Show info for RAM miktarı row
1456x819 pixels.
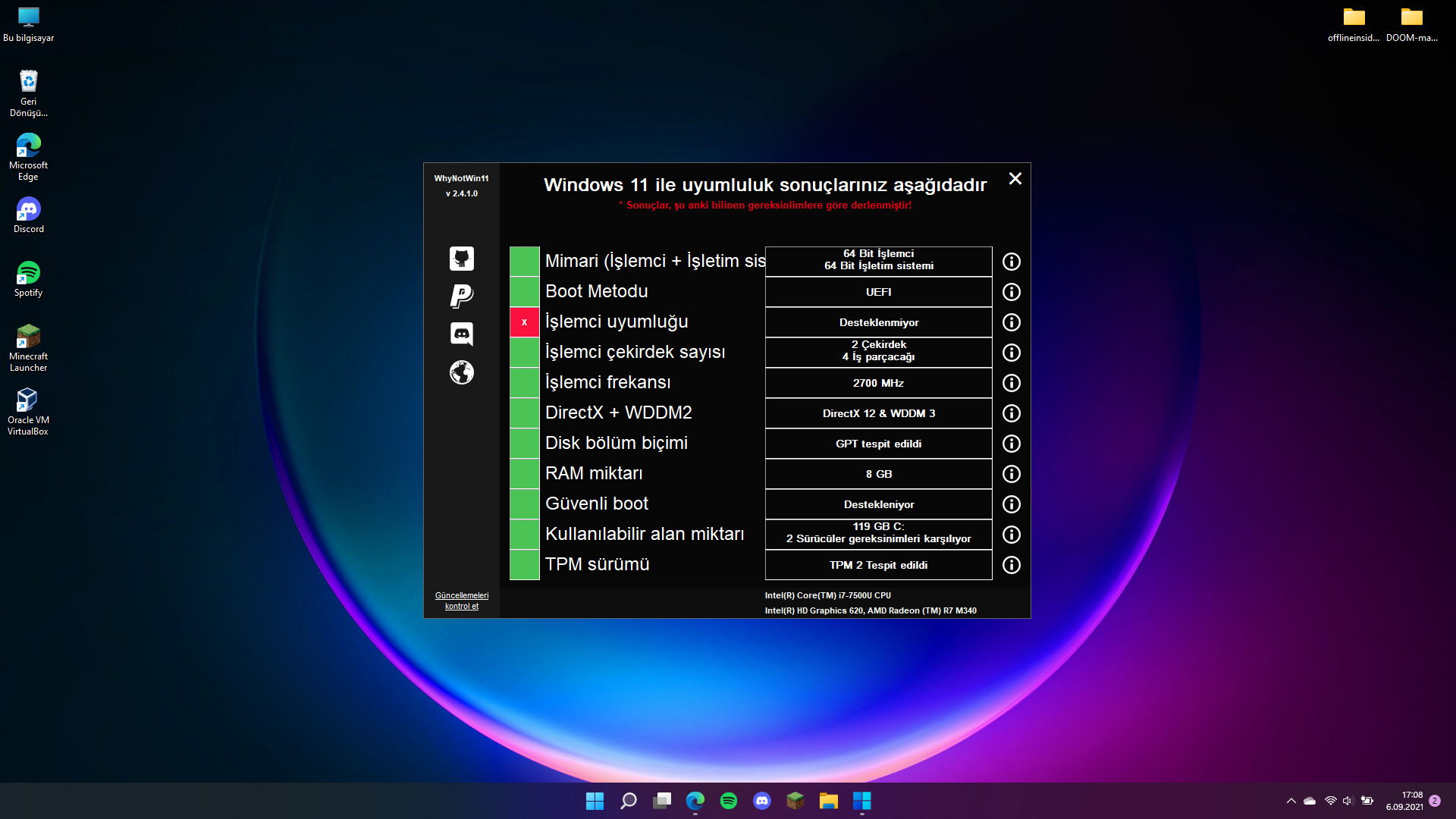pyautogui.click(x=1011, y=474)
